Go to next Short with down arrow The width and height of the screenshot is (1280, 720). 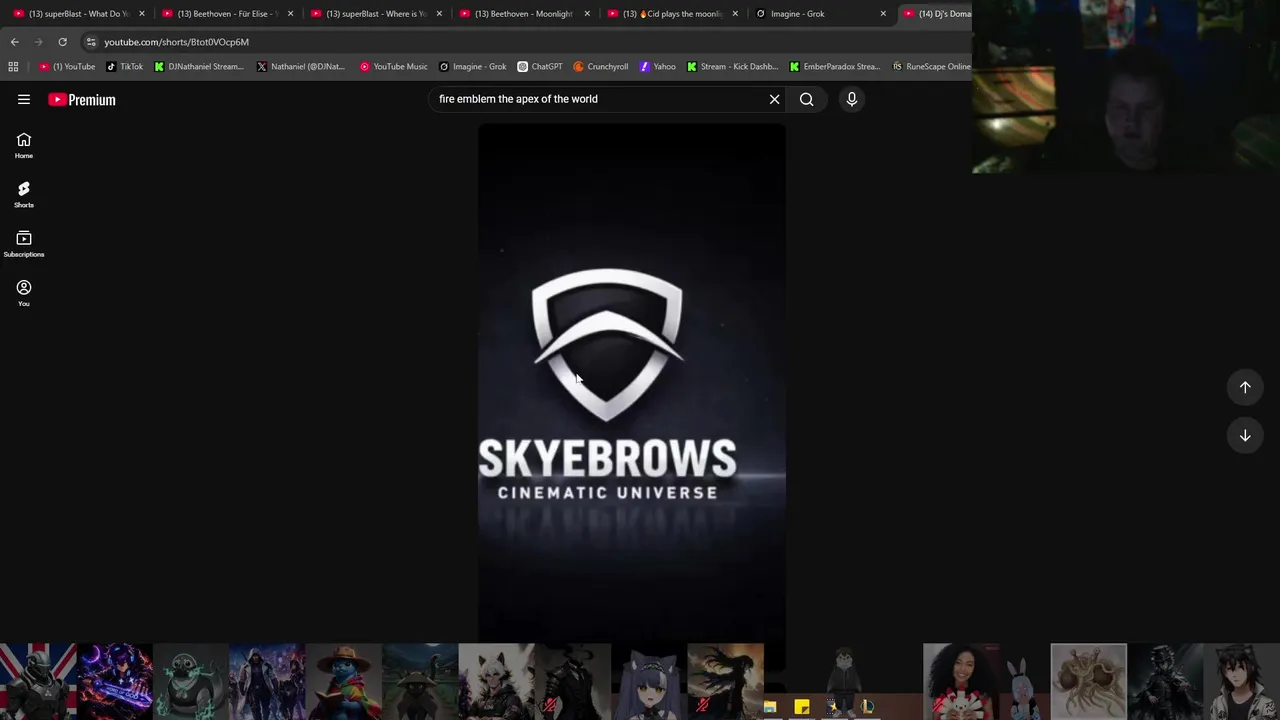[x=1245, y=436]
